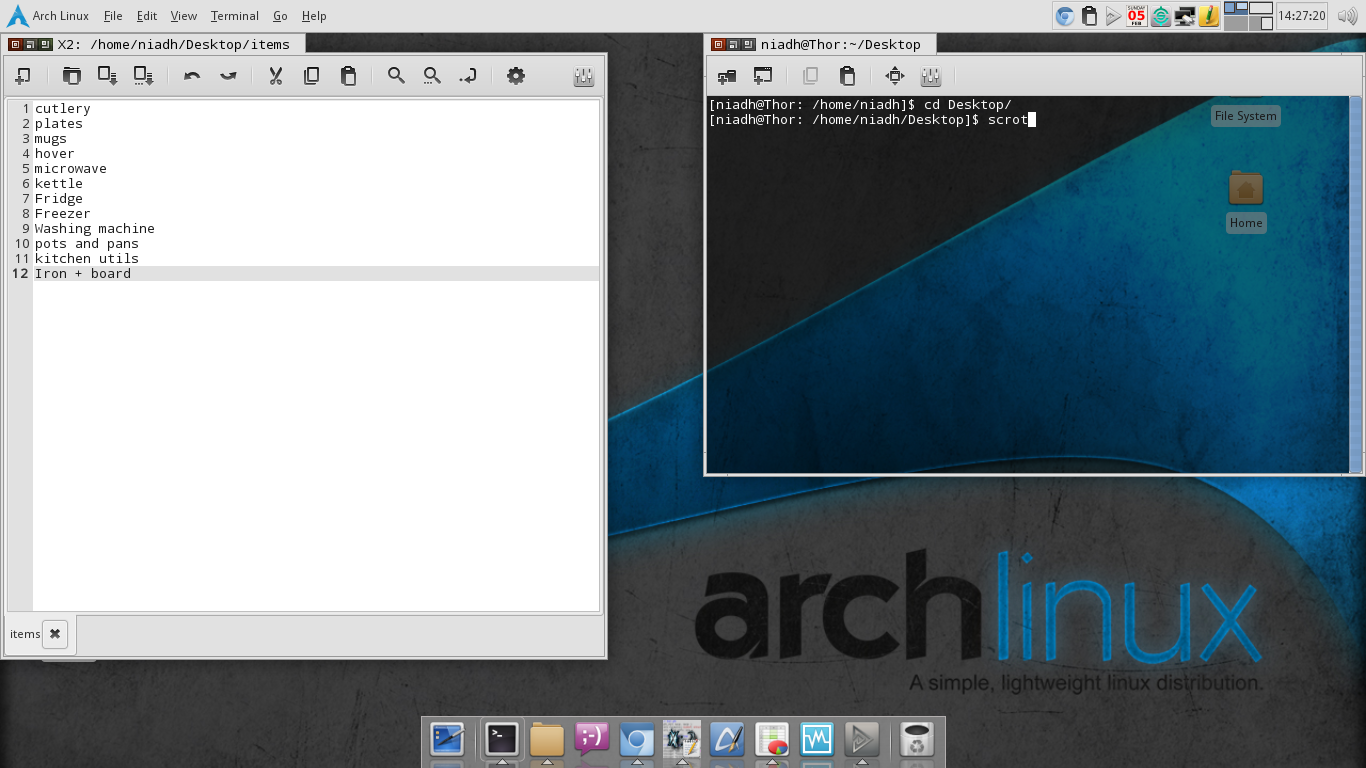
Task: Open the Arch Linux main menu
Action: 48,16
